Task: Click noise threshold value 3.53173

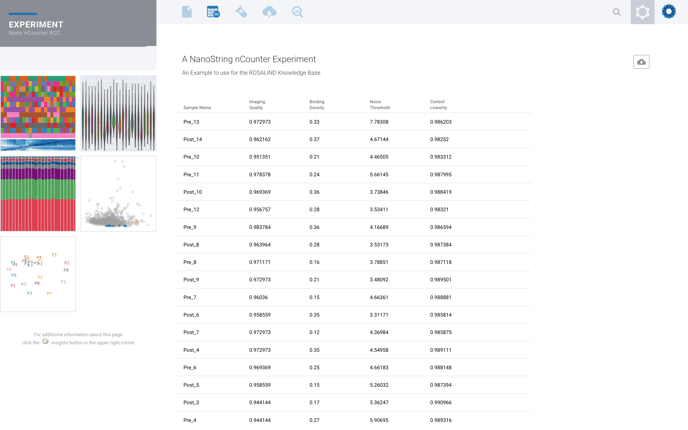Action: (379, 244)
